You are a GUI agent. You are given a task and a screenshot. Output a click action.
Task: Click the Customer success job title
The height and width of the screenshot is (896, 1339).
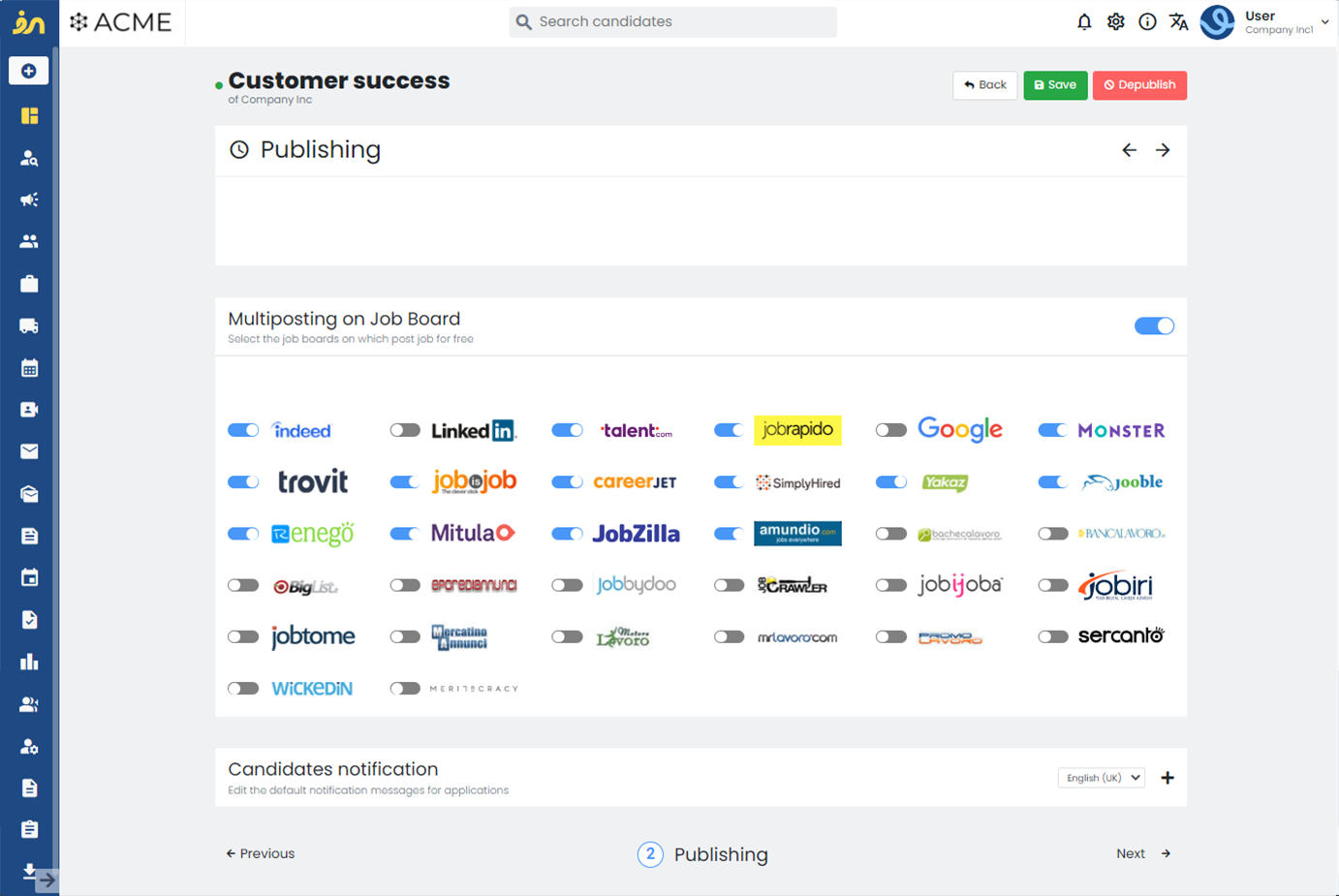[339, 80]
